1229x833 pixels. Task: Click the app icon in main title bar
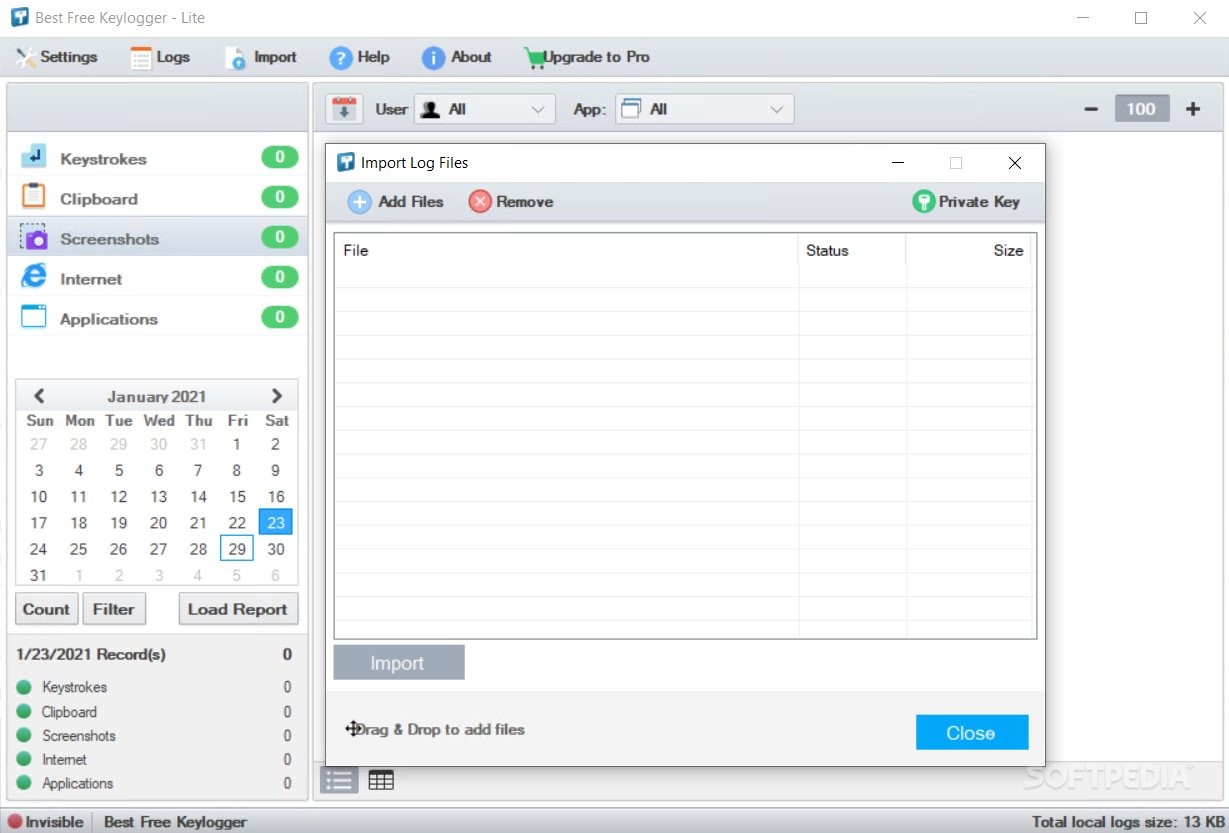18,18
